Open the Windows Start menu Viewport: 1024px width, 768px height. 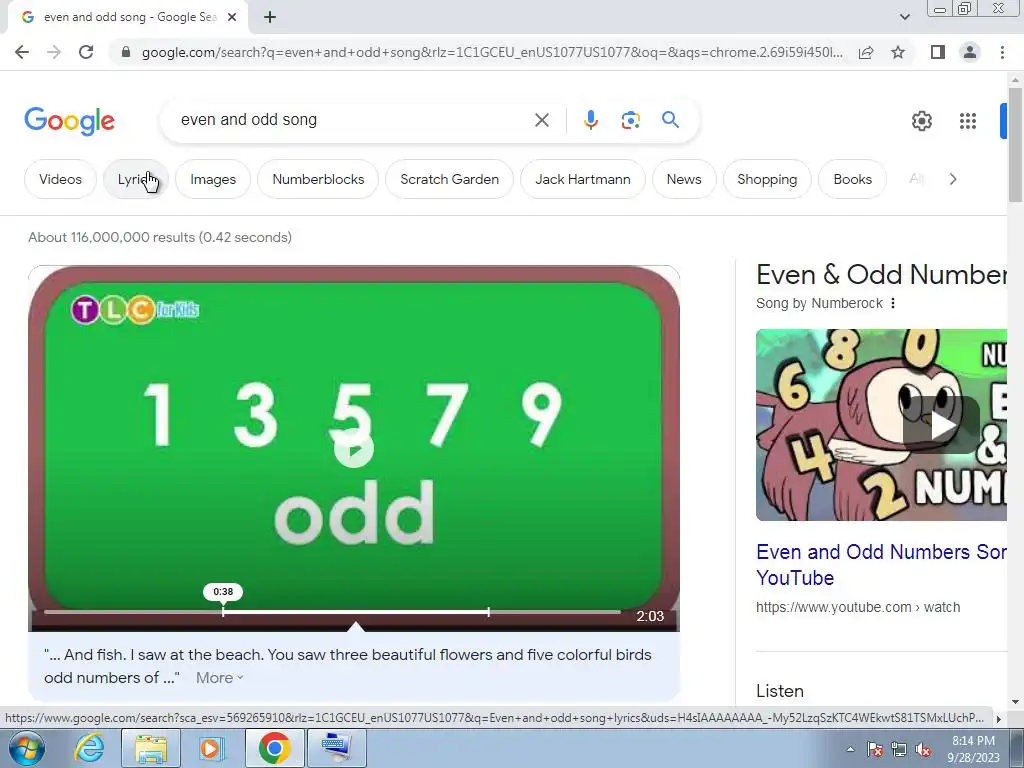pyautogui.click(x=26, y=748)
